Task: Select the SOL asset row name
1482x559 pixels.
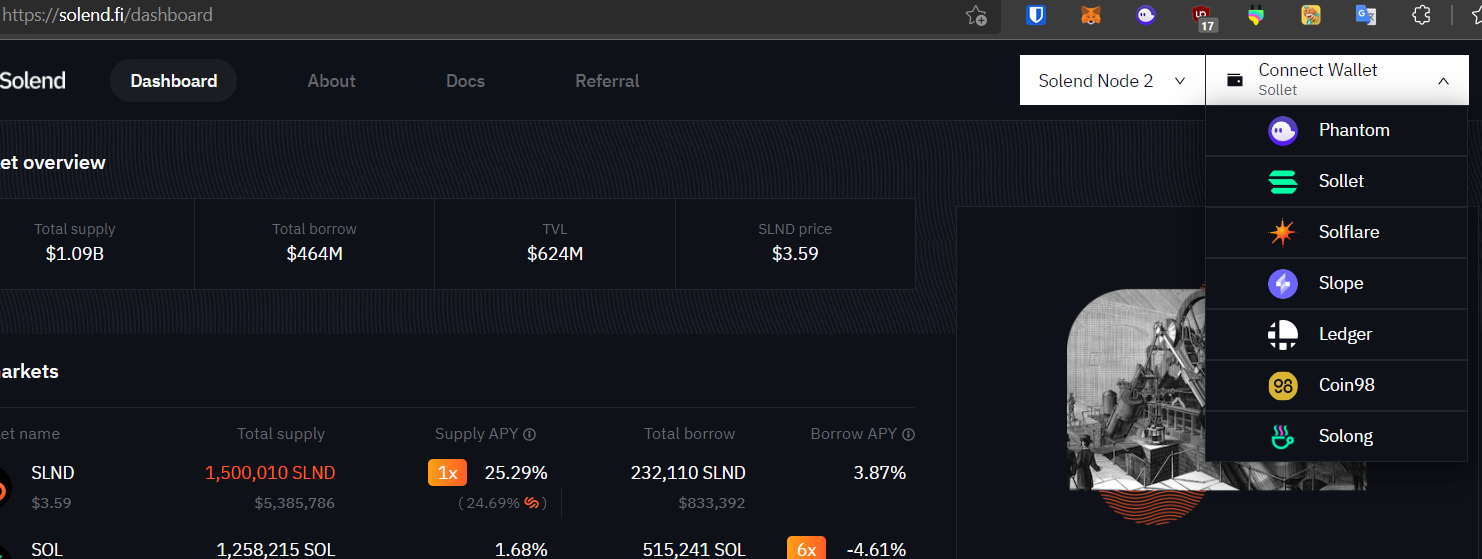Action: (x=47, y=549)
